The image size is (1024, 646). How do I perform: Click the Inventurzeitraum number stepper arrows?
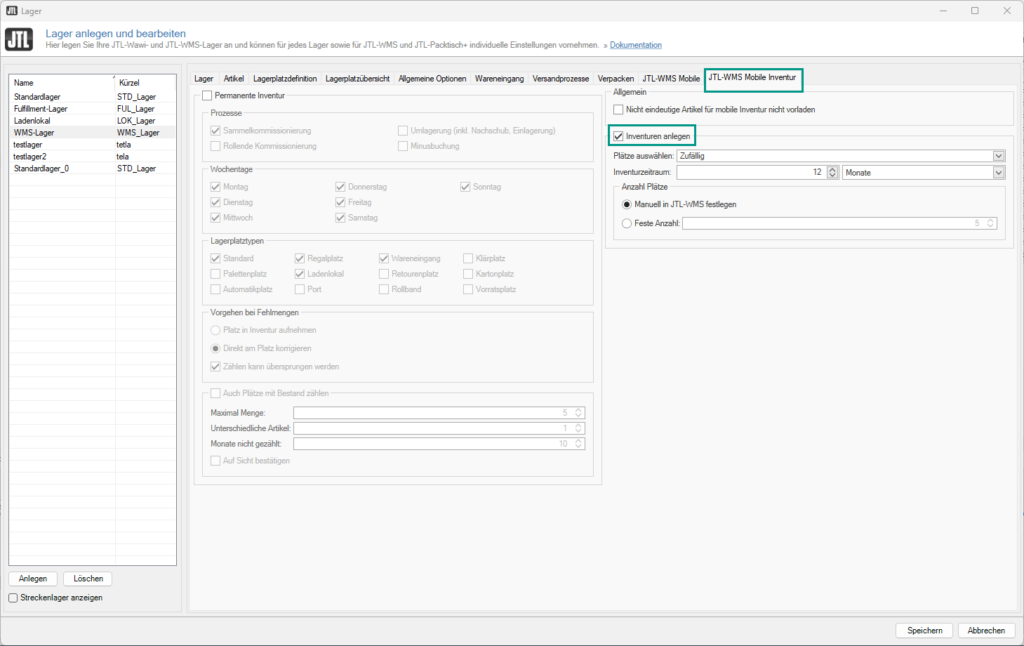[833, 173]
